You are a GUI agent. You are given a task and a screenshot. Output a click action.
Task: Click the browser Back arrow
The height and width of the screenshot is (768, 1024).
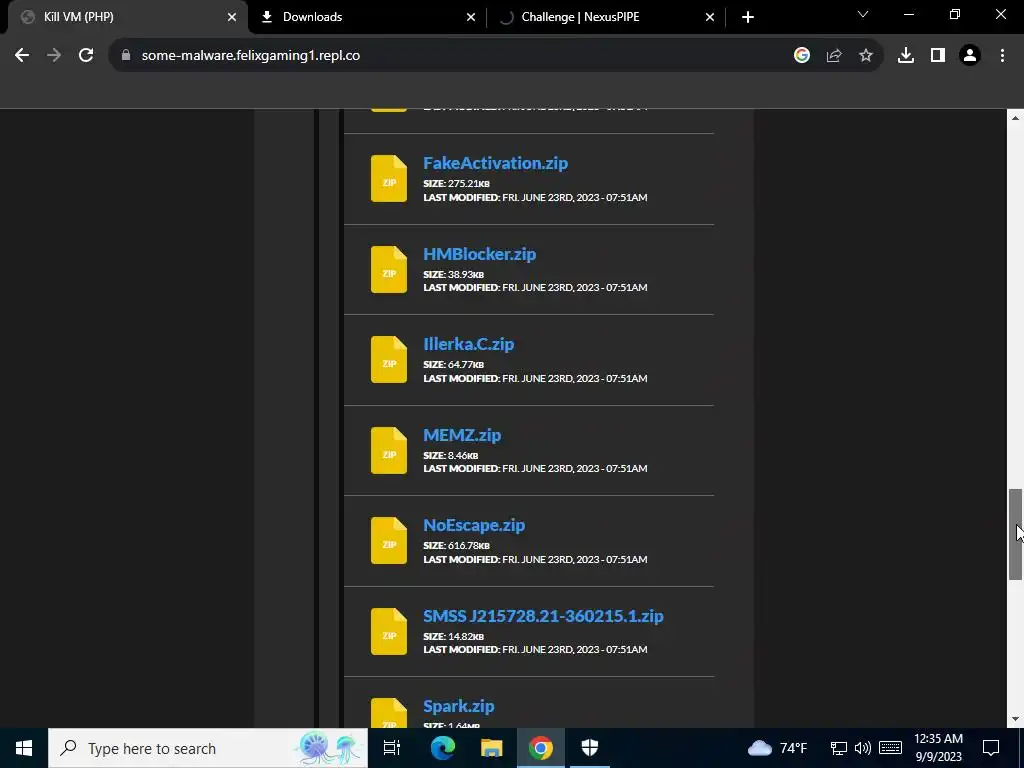point(22,56)
